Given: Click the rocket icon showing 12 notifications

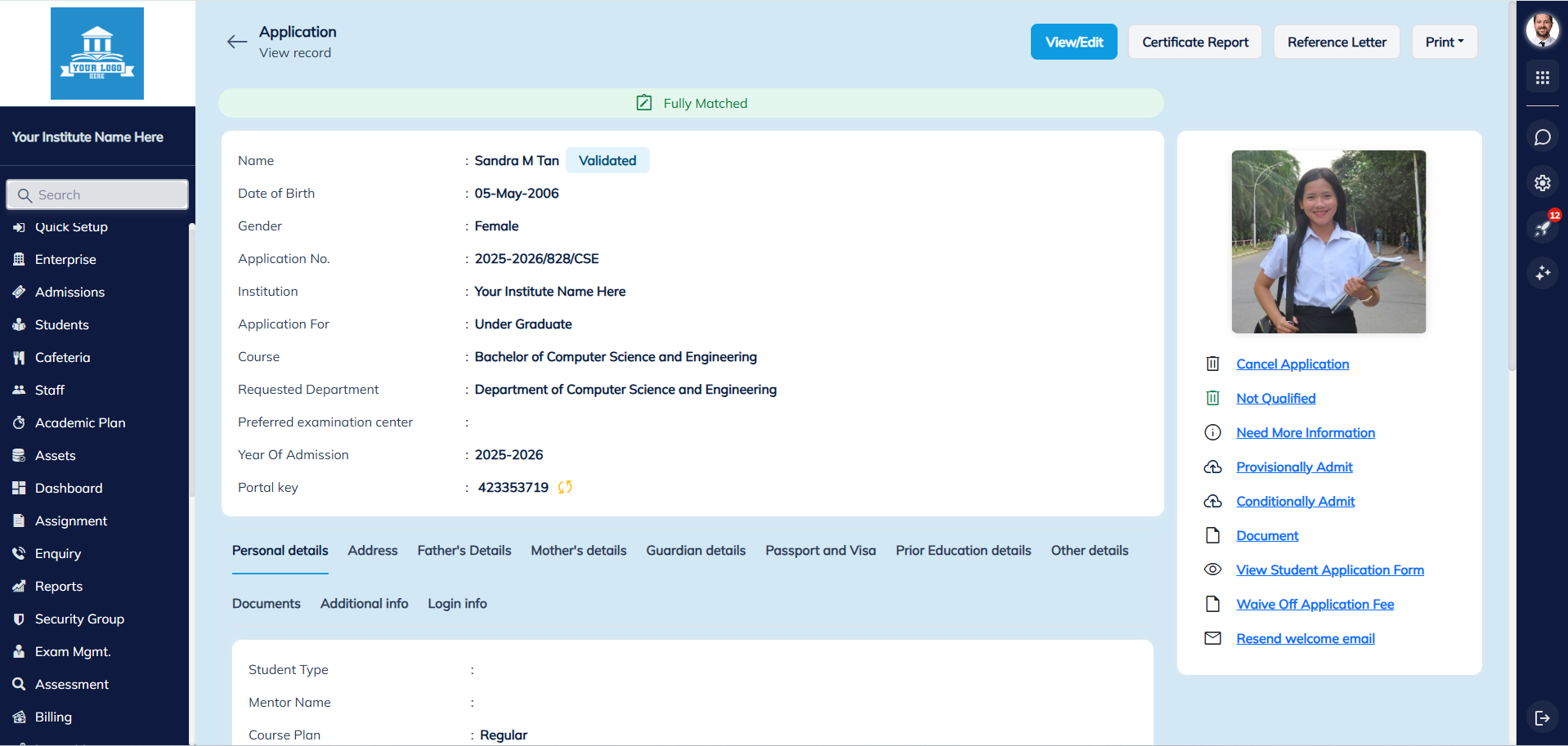Looking at the screenshot, I should click(1543, 227).
